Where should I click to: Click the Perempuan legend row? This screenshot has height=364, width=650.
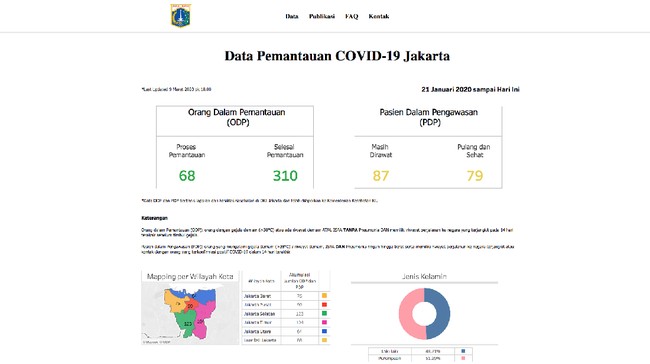pyautogui.click(x=420, y=358)
